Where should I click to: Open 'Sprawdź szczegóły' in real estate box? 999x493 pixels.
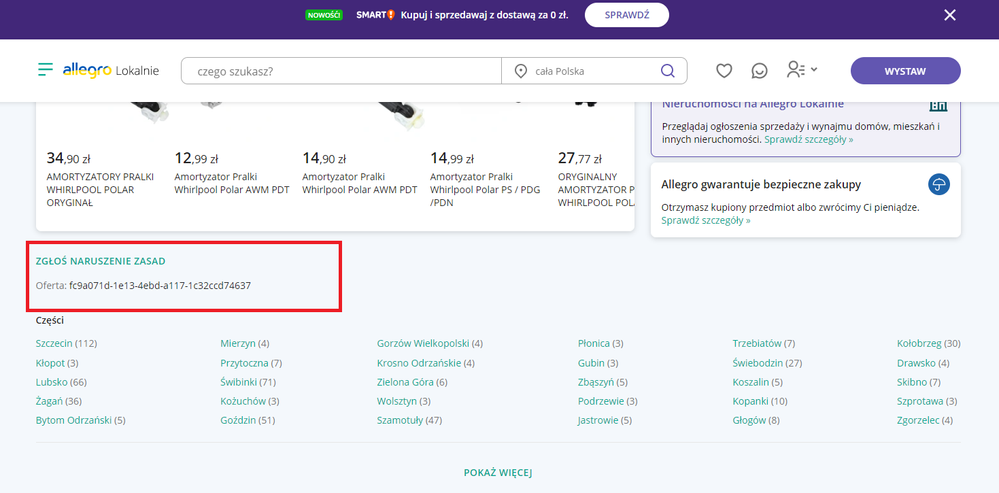tap(809, 138)
